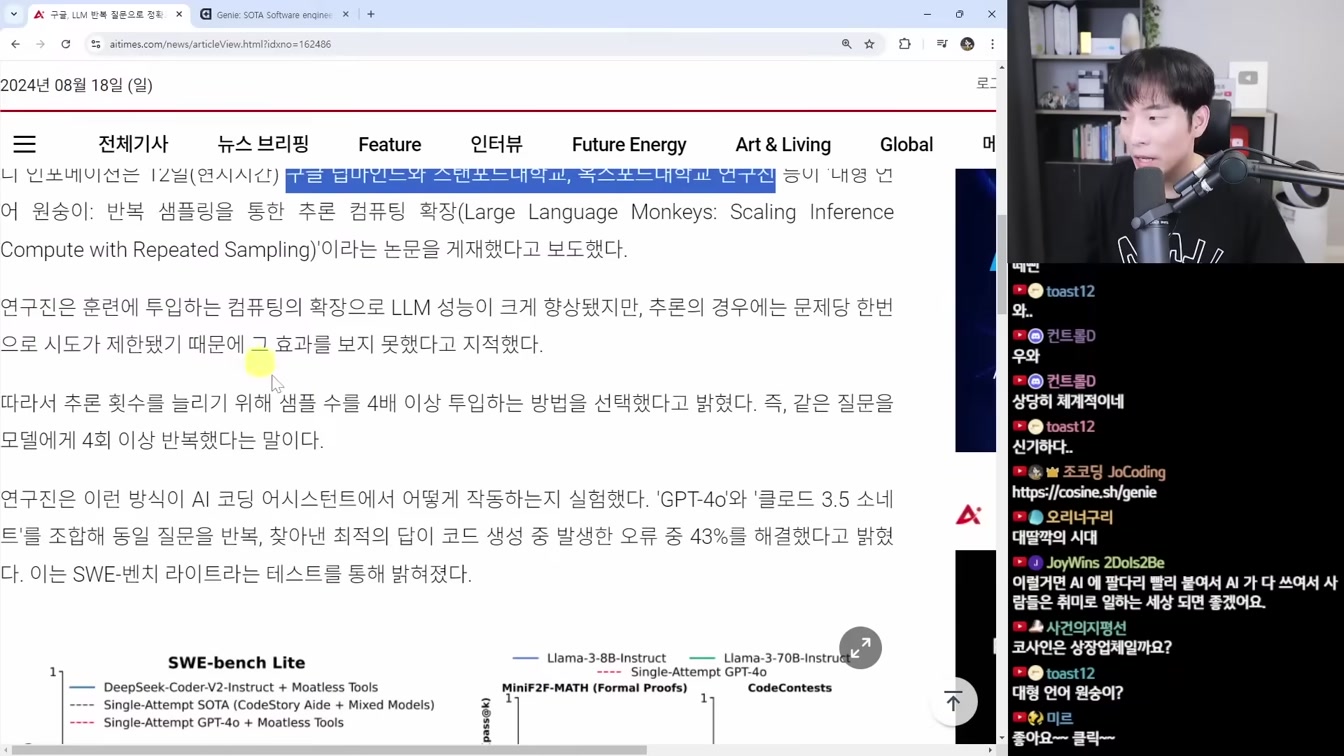Open the Feature menu item
Image resolution: width=1344 pixels, height=756 pixels.
(x=390, y=145)
